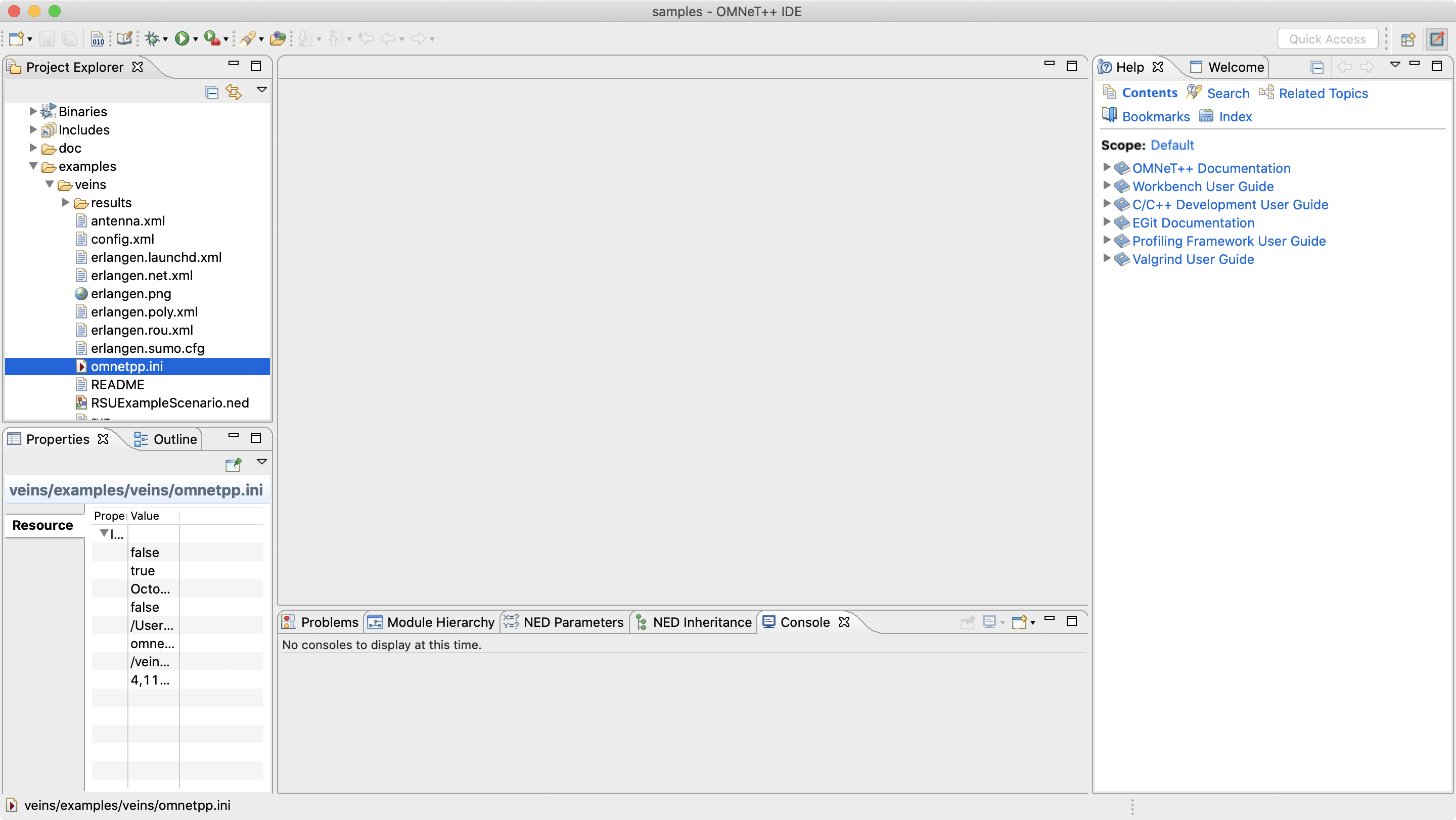Expand OMNeT++ Documentation in Help
The image size is (1456, 820).
point(1107,168)
